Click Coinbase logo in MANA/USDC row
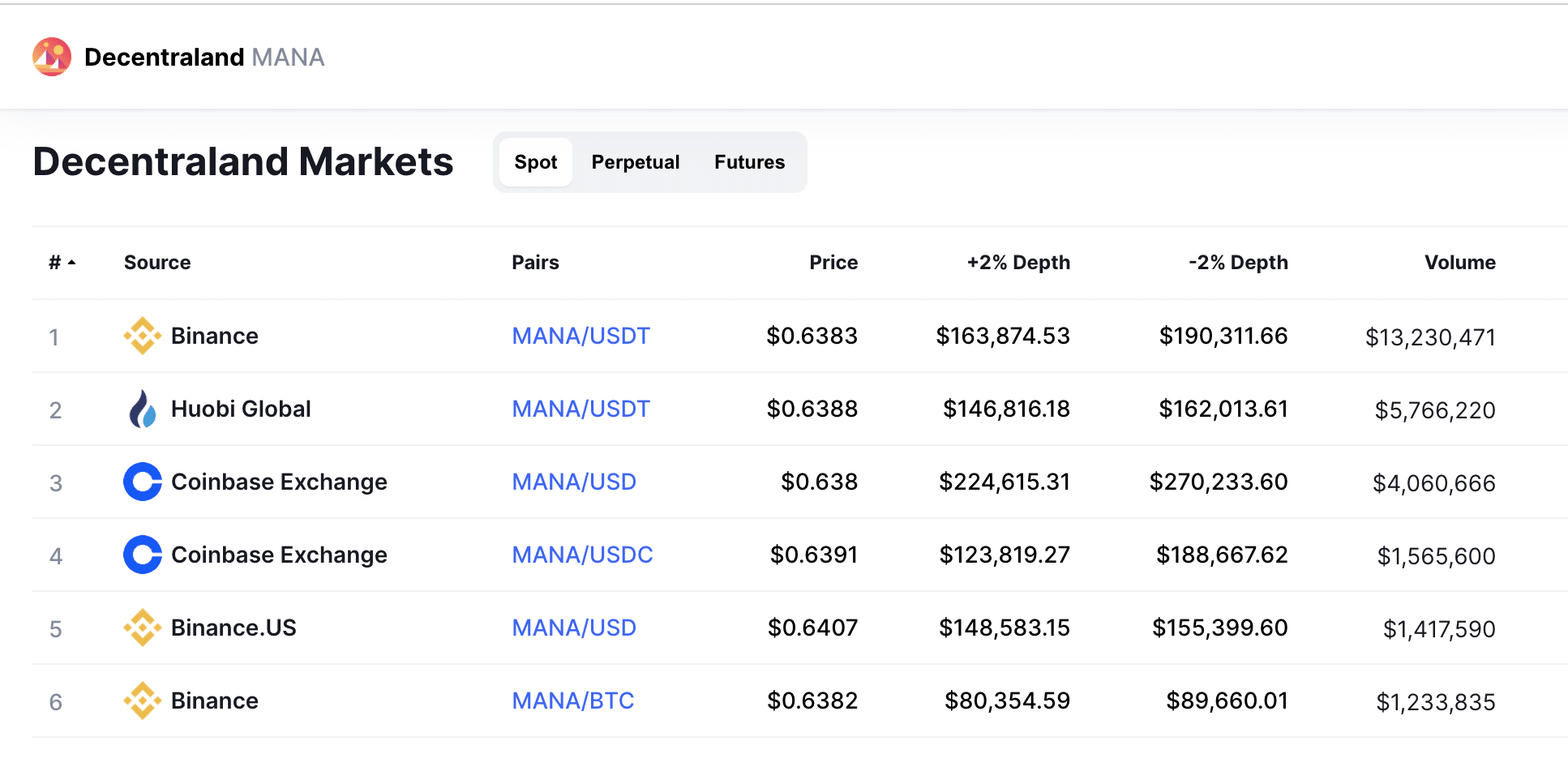The image size is (1568, 767). pos(143,555)
